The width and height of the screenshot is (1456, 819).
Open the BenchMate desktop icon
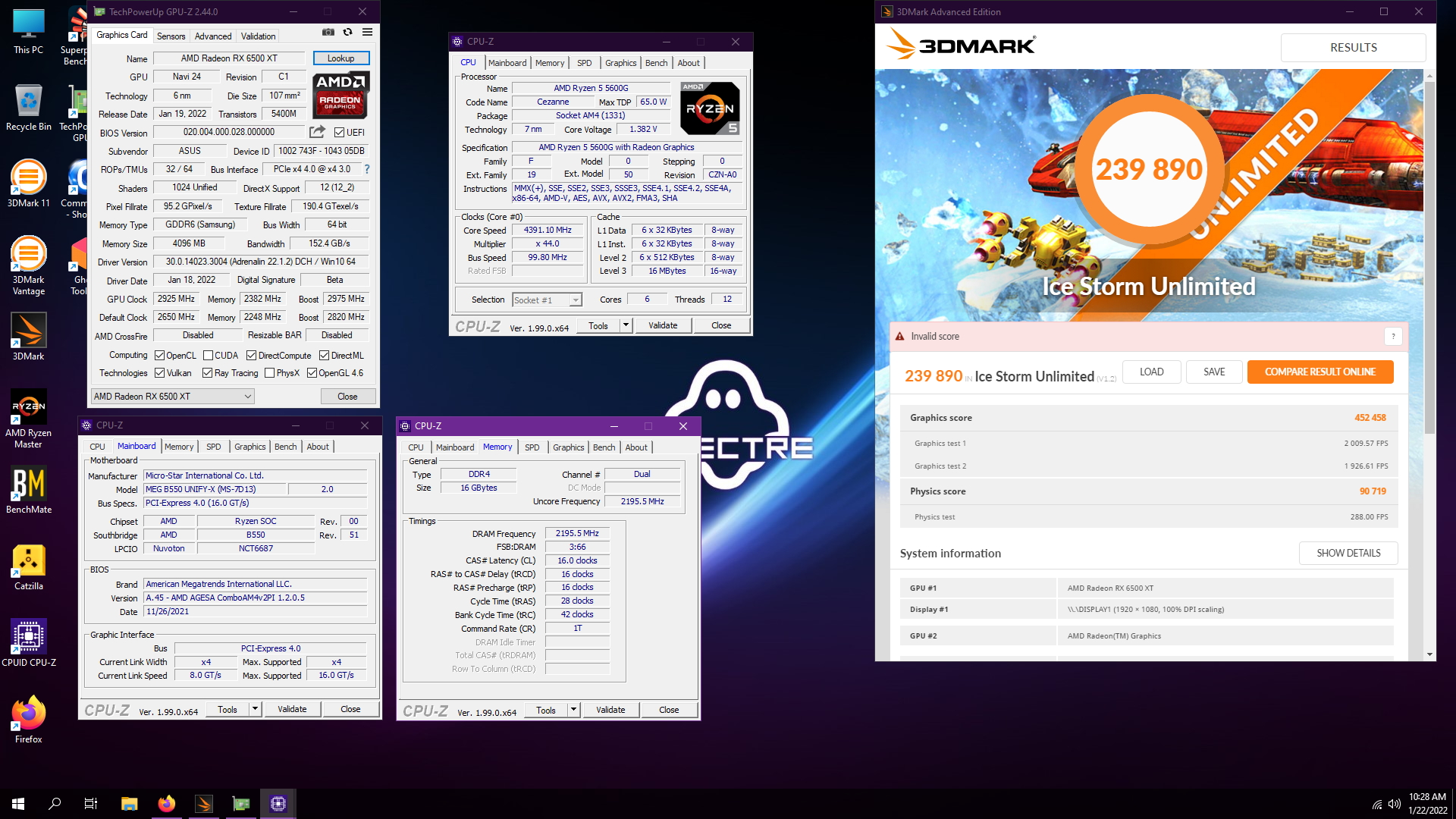coord(29,490)
